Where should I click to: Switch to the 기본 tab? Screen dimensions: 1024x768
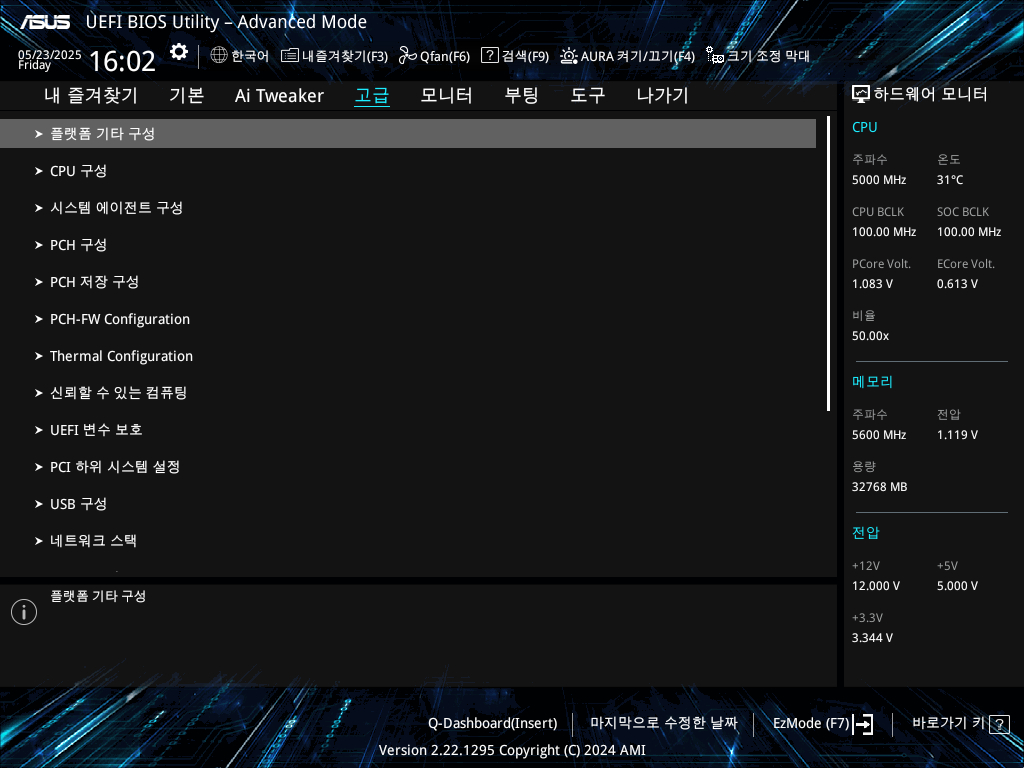coord(187,95)
